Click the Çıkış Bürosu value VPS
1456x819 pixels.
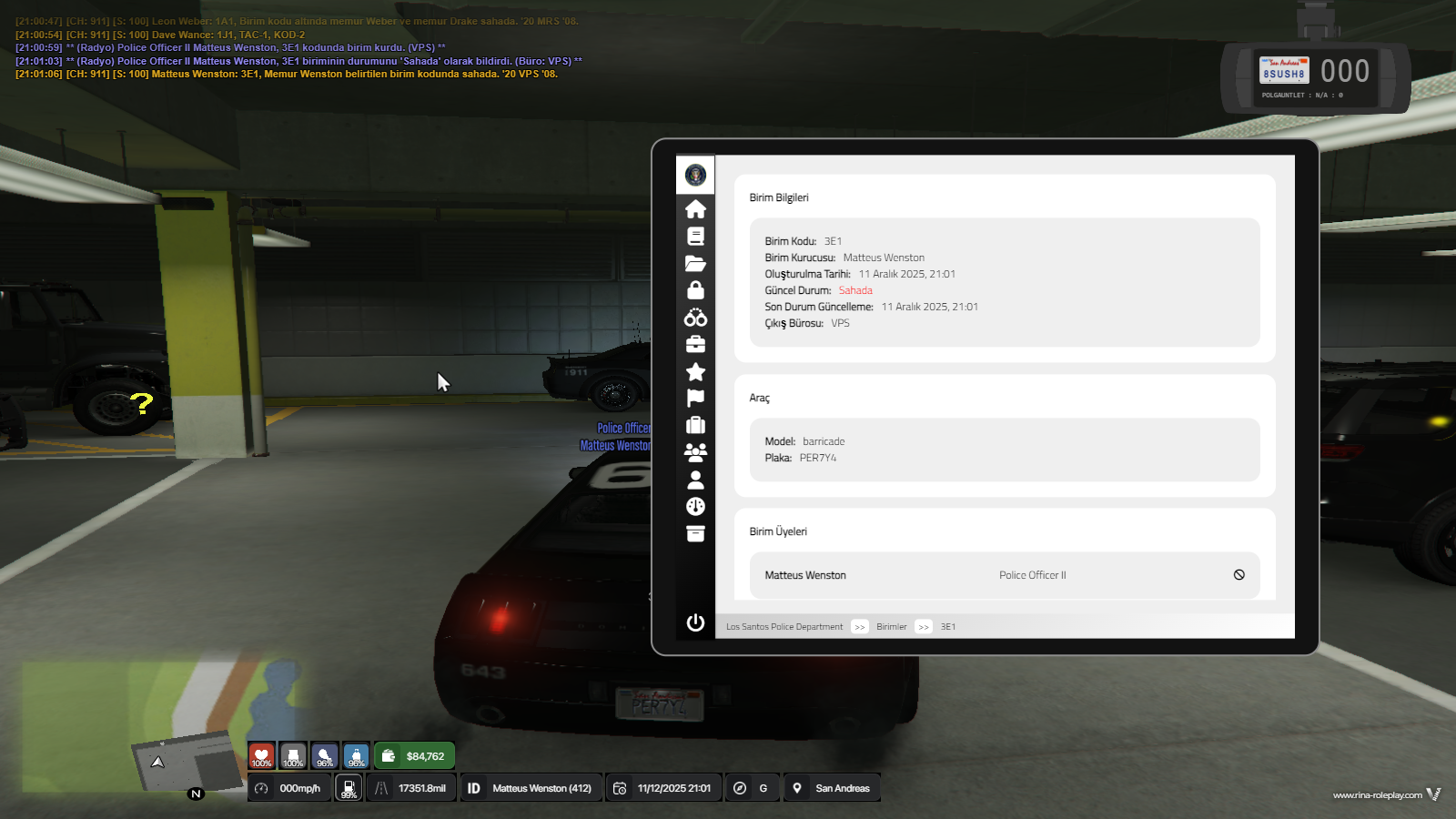click(x=840, y=324)
